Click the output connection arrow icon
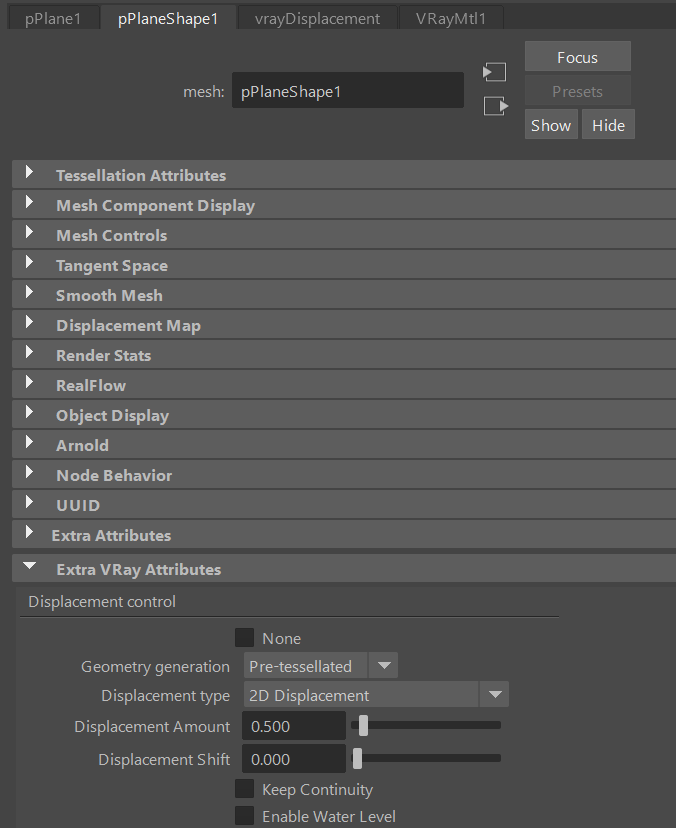The width and height of the screenshot is (676, 828). [494, 106]
